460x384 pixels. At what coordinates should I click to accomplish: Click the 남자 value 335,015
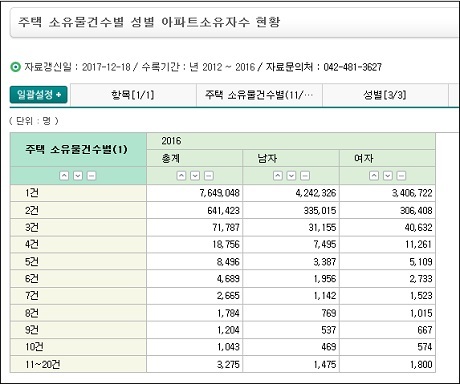(x=320, y=211)
